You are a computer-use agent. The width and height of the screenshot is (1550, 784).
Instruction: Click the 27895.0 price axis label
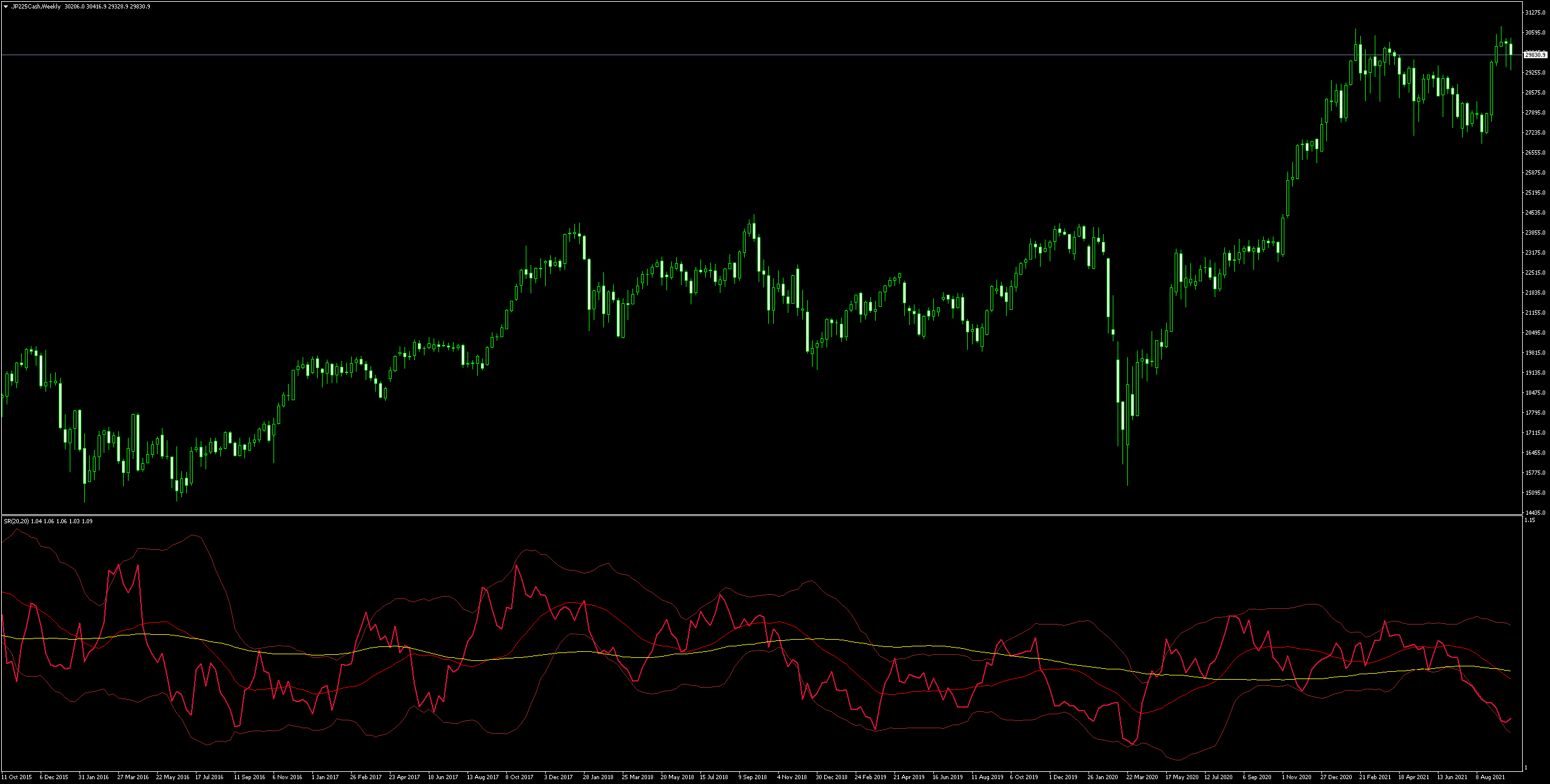pos(1535,113)
